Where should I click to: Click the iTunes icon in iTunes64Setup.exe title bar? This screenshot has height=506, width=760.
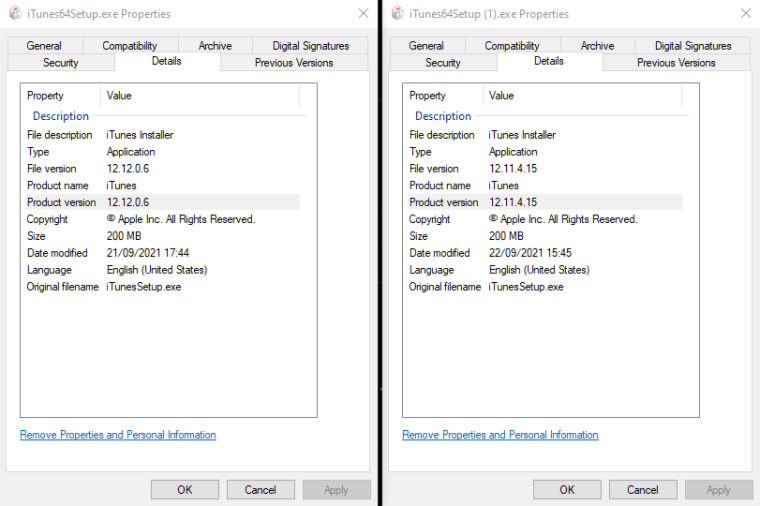(x=15, y=13)
